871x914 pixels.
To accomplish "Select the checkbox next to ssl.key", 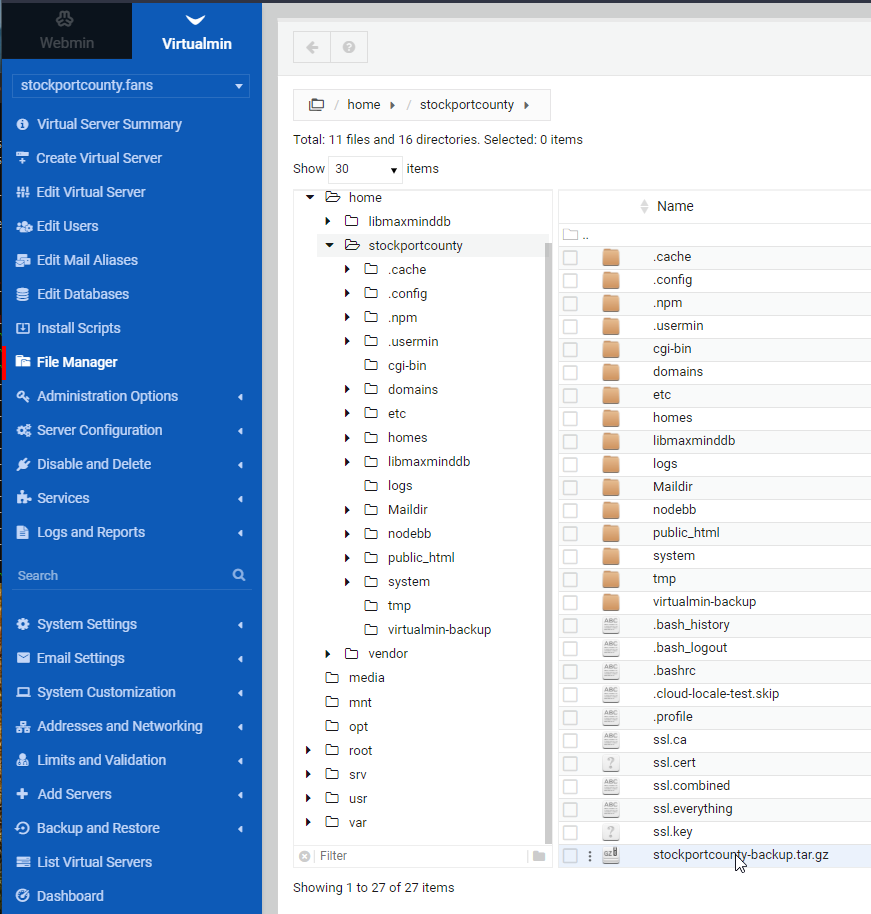I will tap(570, 832).
